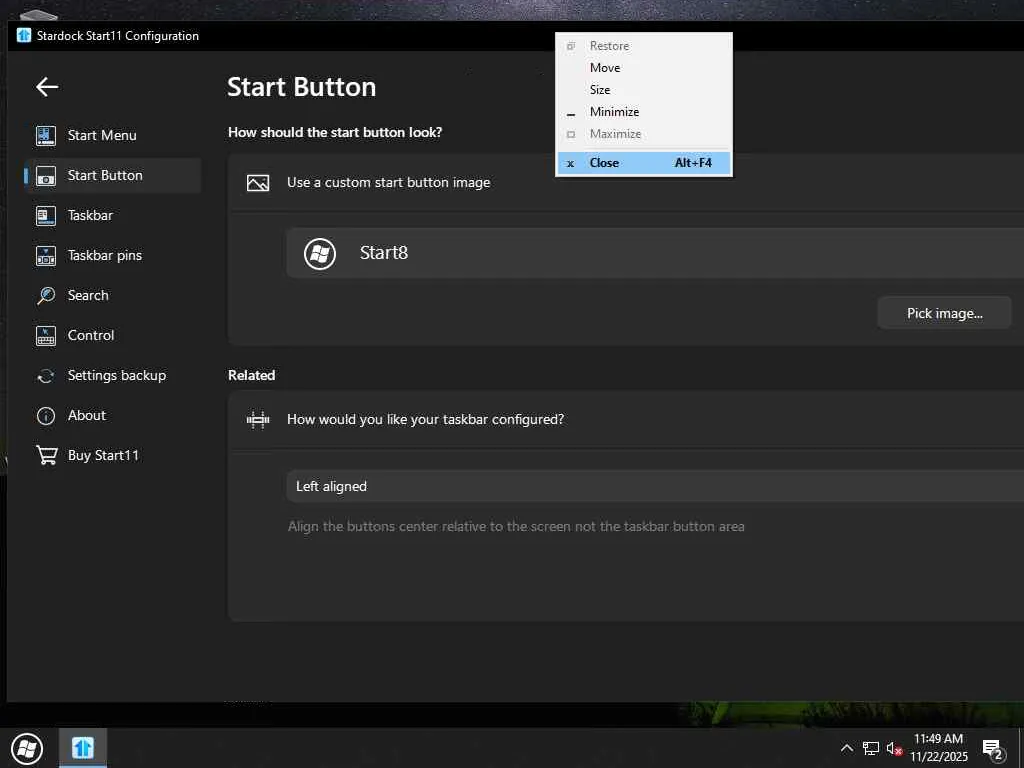Choose Size in the window menu
The width and height of the screenshot is (1024, 768).
[x=643, y=89]
